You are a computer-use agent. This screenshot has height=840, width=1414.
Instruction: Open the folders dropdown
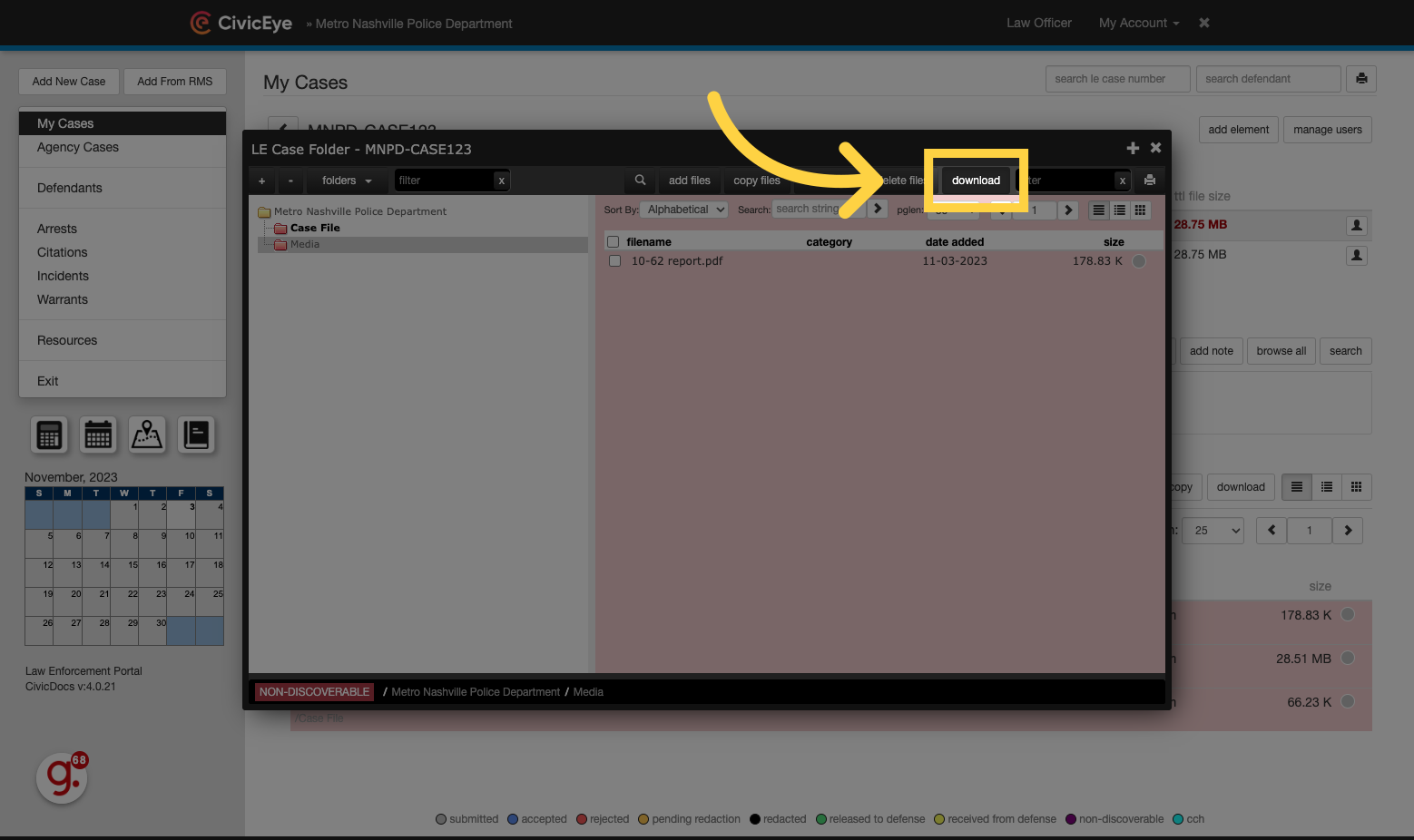point(347,181)
